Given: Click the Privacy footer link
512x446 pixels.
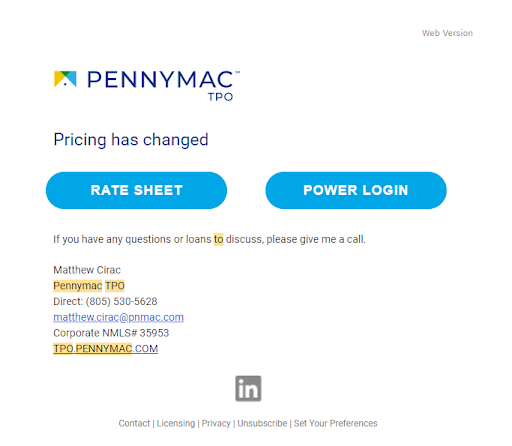Looking at the screenshot, I should 216,423.
